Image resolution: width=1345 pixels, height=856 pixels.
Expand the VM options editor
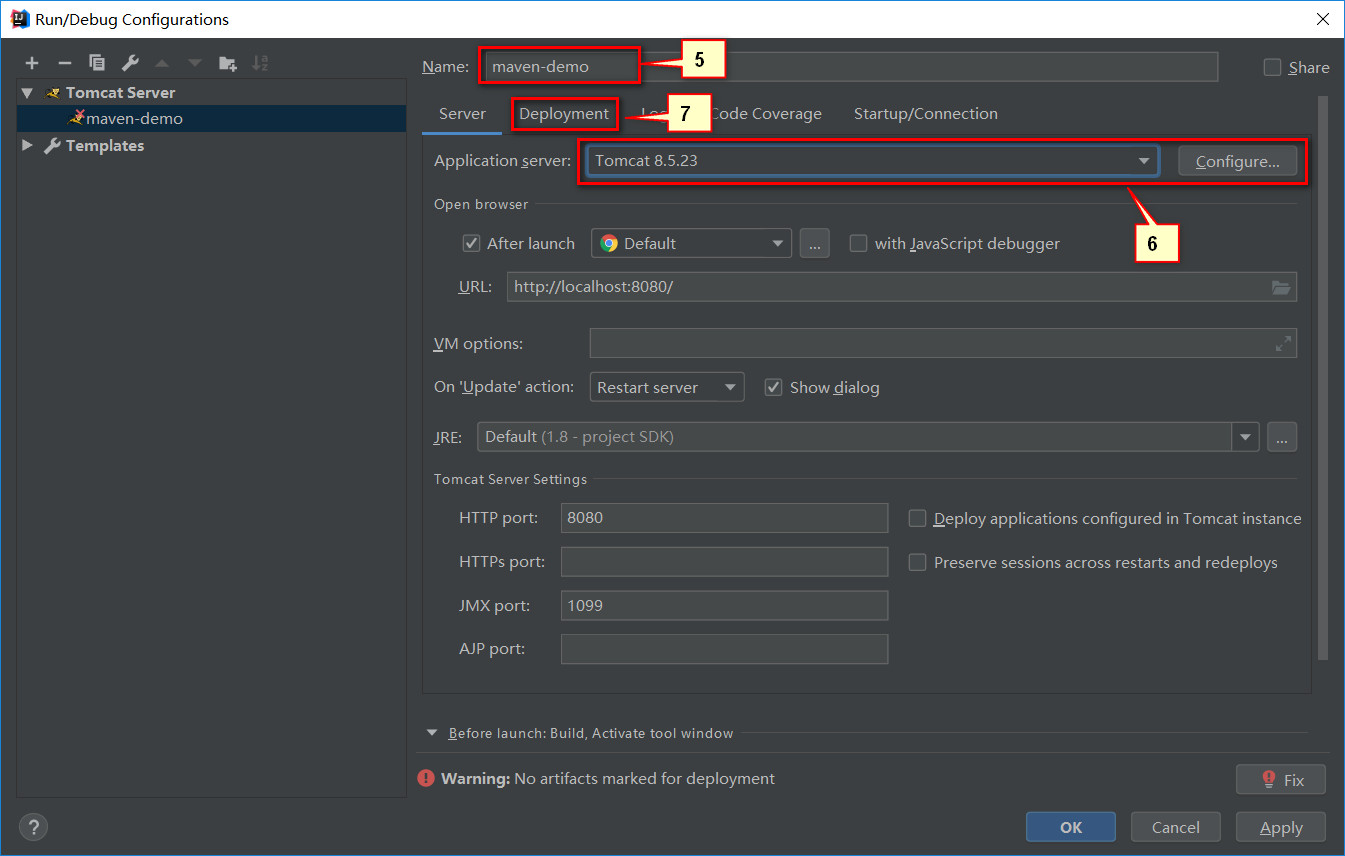[1283, 343]
